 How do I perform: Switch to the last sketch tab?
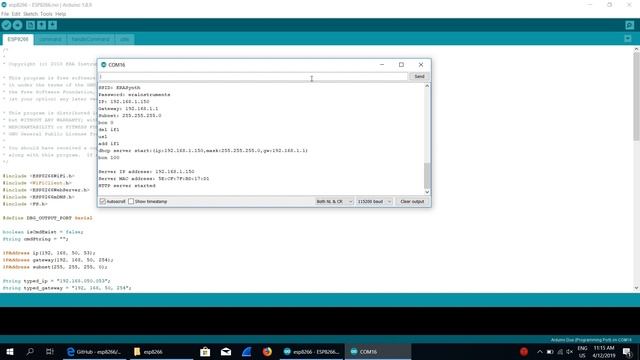coord(124,39)
